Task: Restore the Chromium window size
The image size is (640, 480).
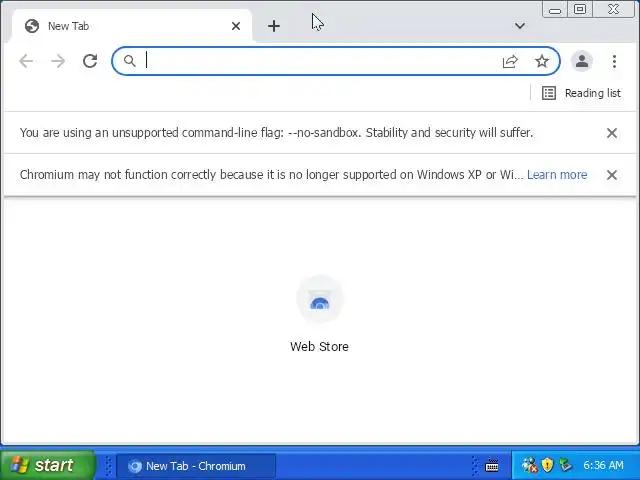Action: (580, 9)
